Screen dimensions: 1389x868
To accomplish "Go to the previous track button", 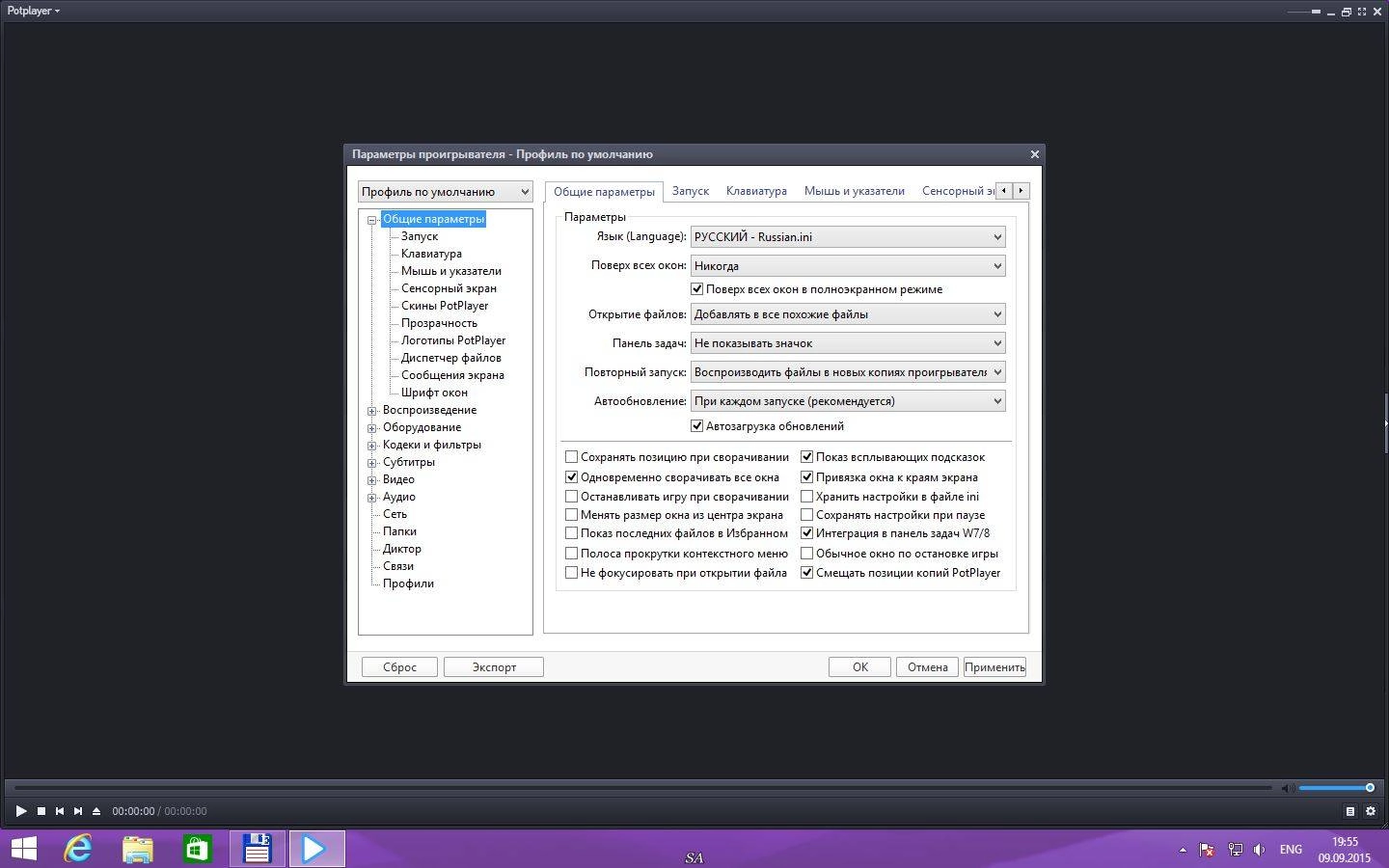I will [60, 811].
